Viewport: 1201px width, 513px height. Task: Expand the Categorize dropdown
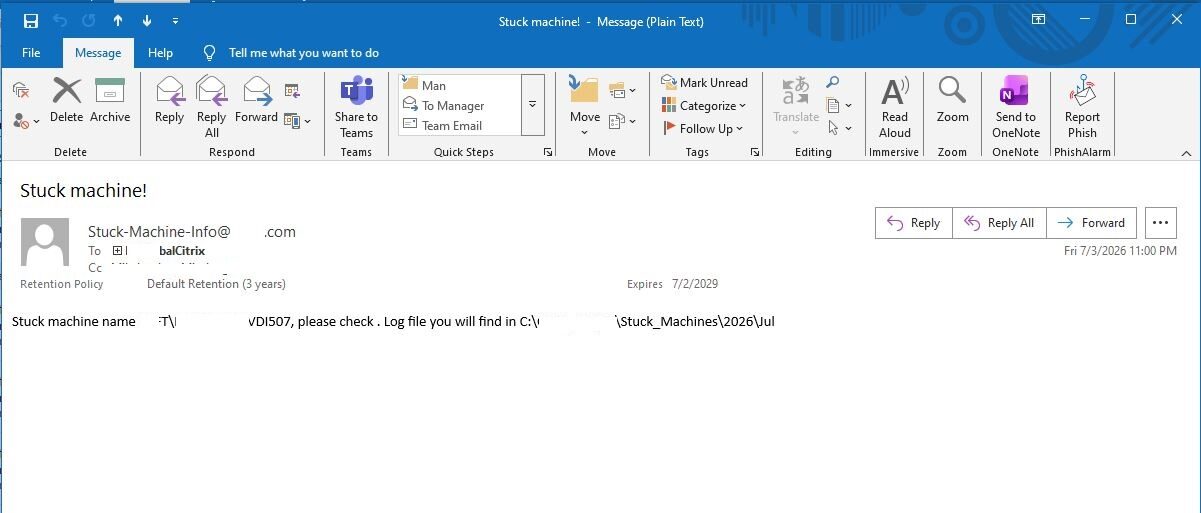point(704,106)
